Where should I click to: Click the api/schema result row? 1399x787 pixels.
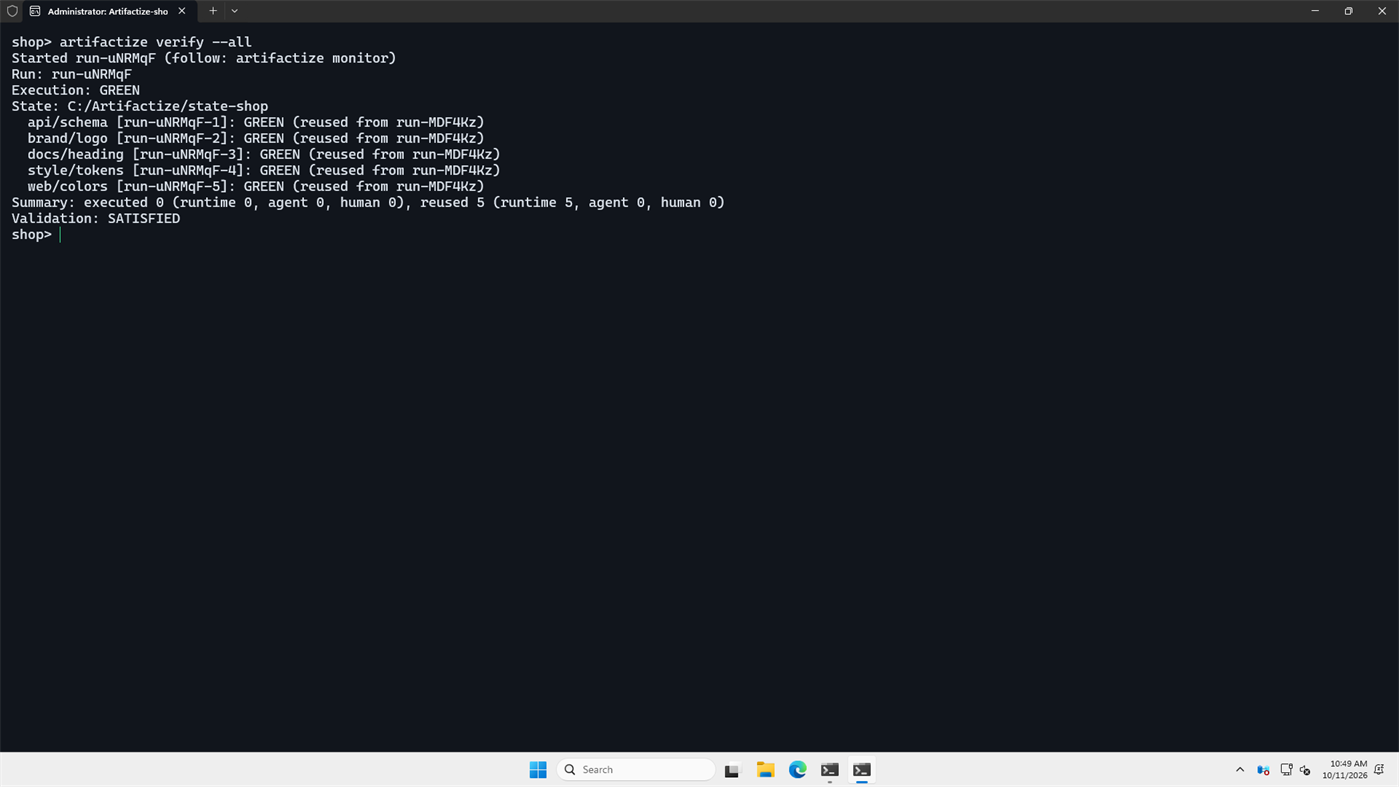(256, 122)
